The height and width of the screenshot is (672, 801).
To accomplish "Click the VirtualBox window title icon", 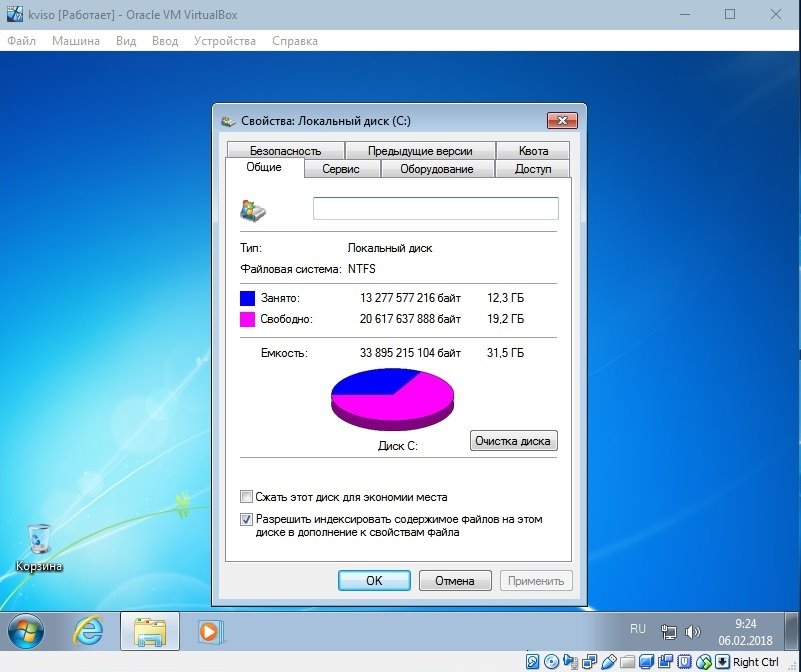I will tap(15, 14).
